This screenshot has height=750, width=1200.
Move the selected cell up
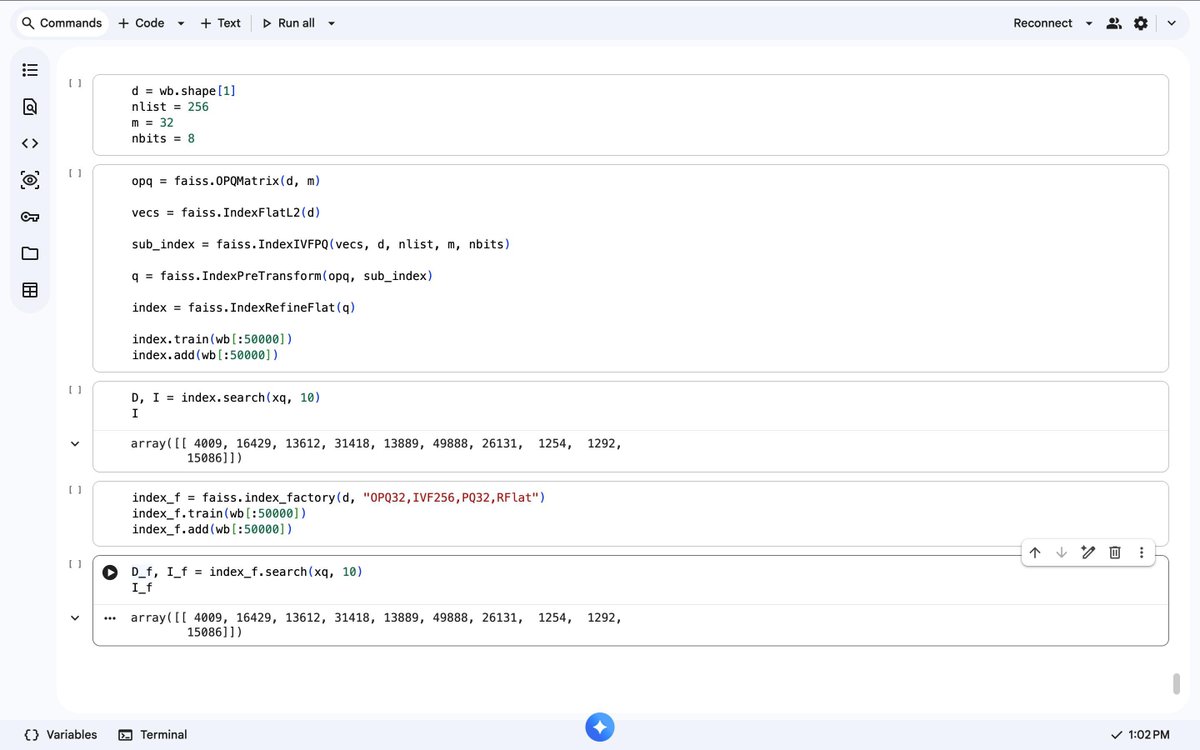point(1035,552)
